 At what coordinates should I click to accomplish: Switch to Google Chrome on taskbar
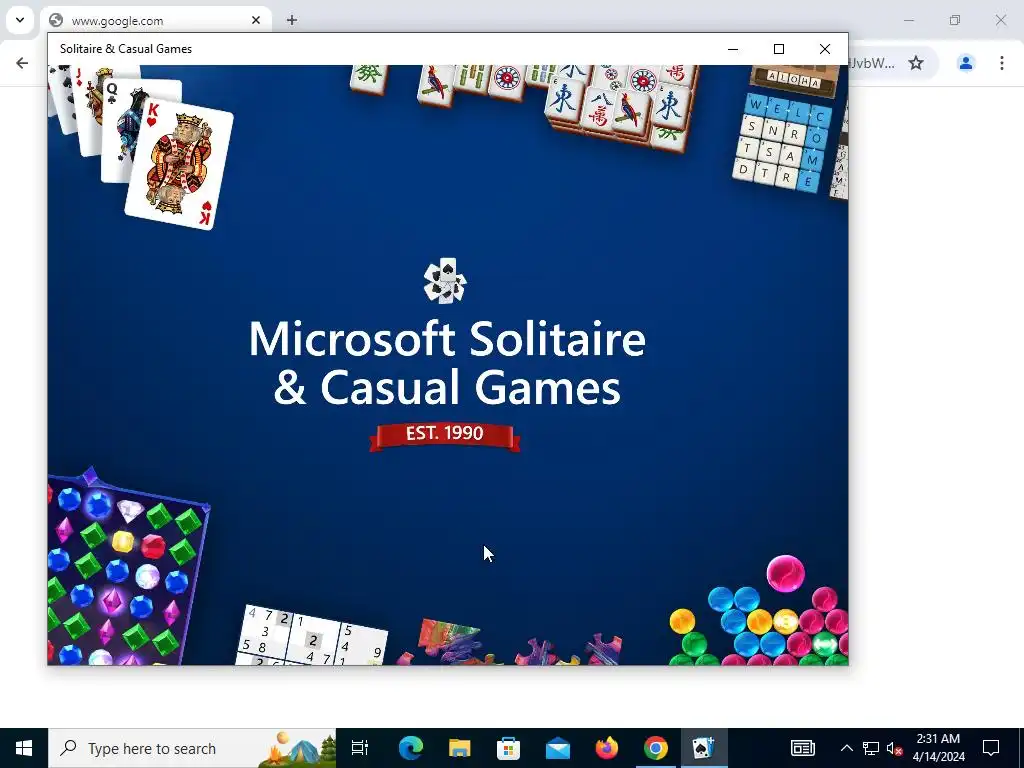tap(656, 748)
